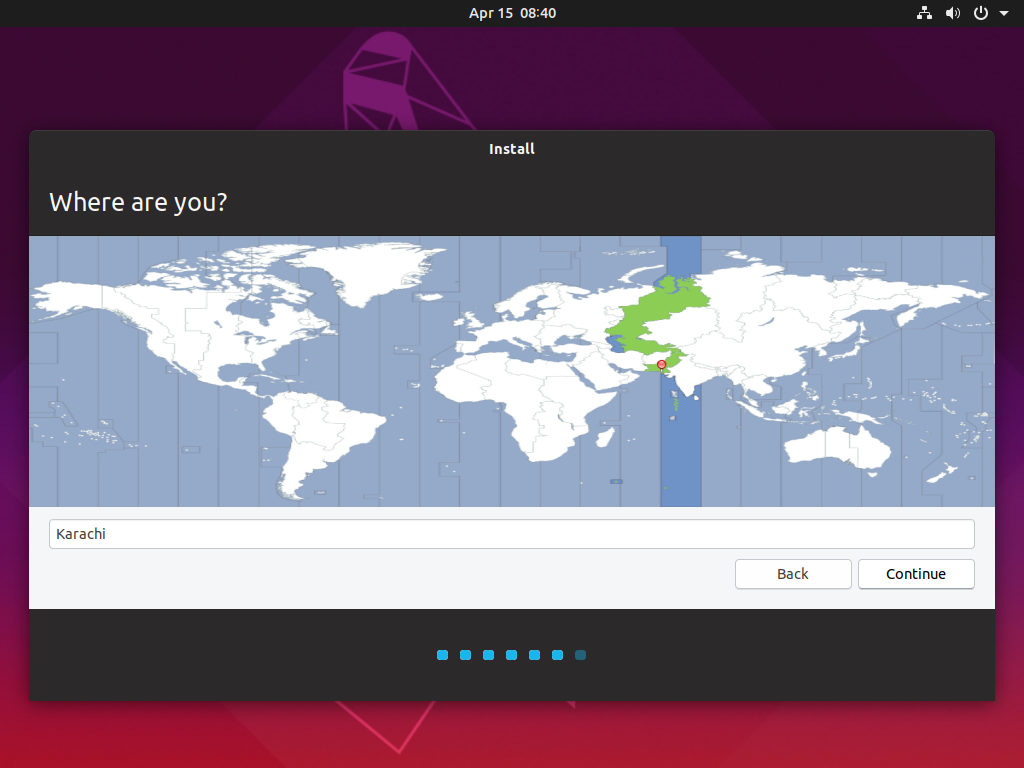Image resolution: width=1024 pixels, height=768 pixels.
Task: Go back with the Back button
Action: (793, 574)
